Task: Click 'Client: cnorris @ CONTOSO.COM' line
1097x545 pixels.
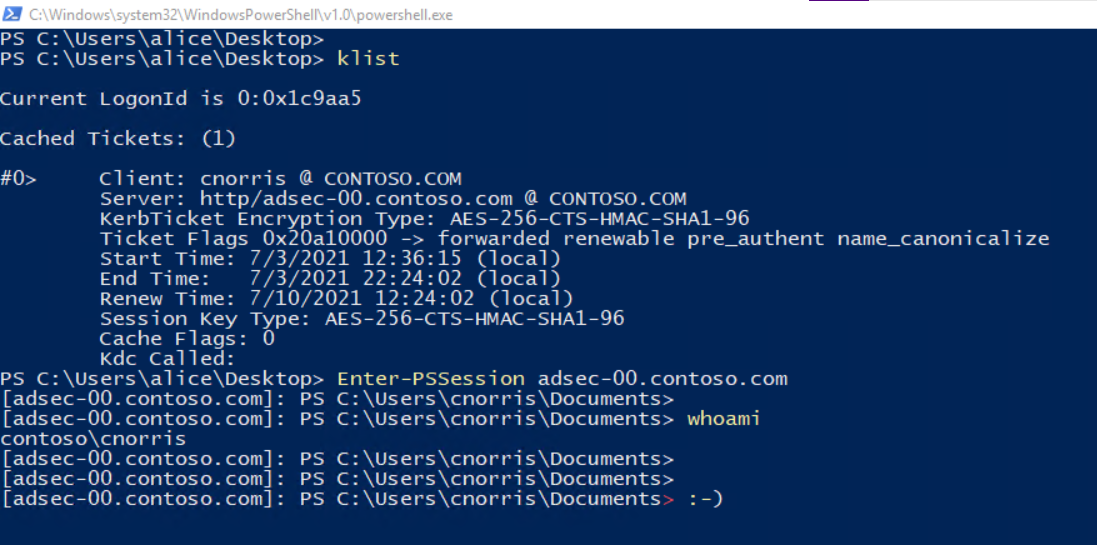Action: (x=281, y=178)
